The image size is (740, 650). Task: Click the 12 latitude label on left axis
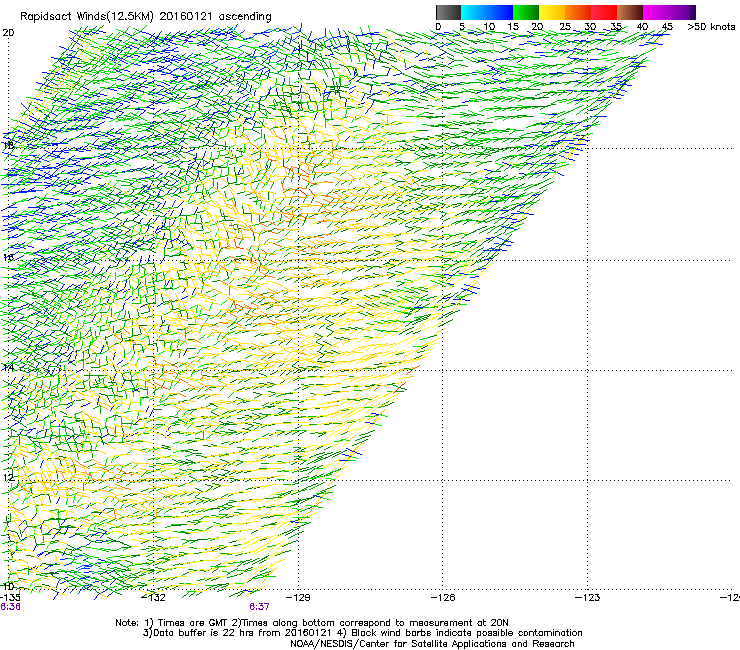(8, 477)
